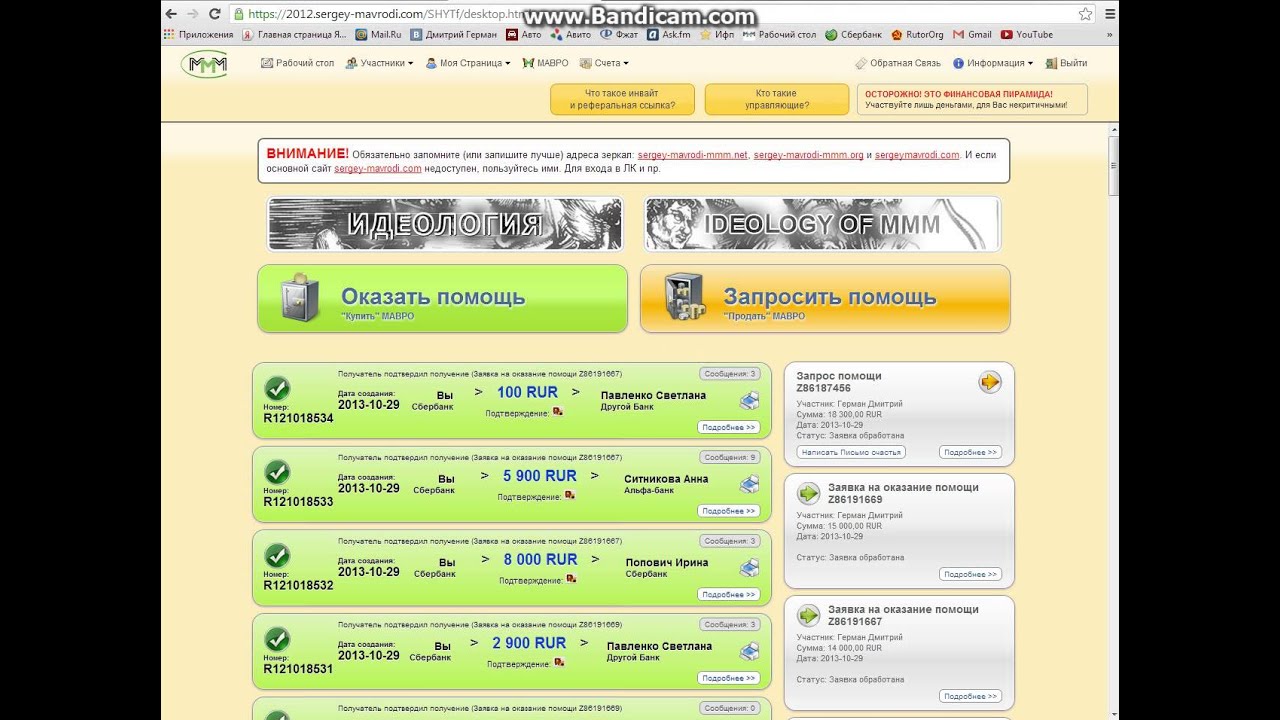1280x720 pixels.
Task: Open RutorOrg bookmark
Action: pyautogui.click(x=917, y=34)
